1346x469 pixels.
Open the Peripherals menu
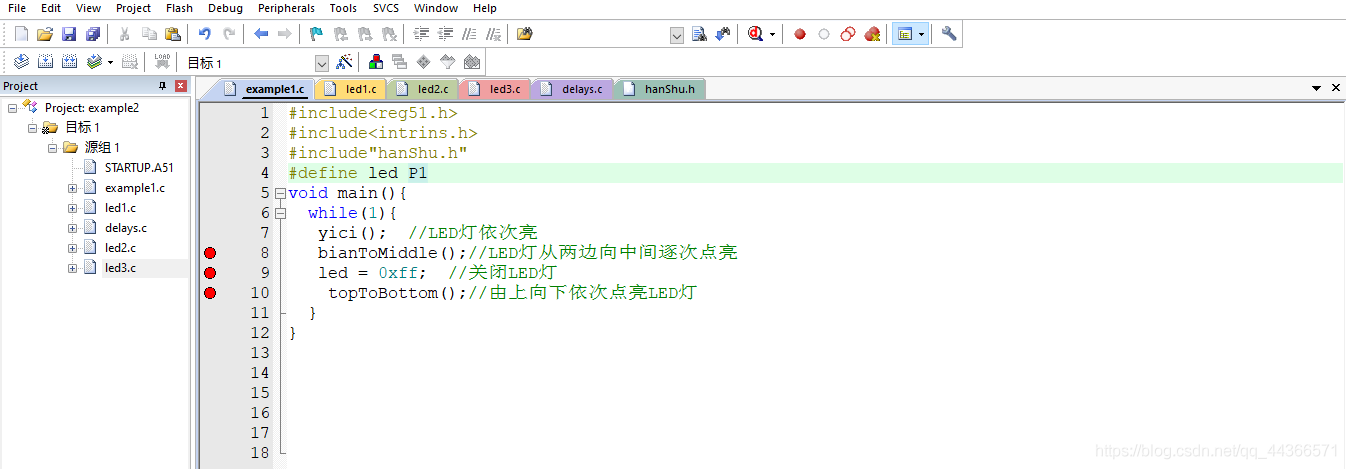point(286,8)
